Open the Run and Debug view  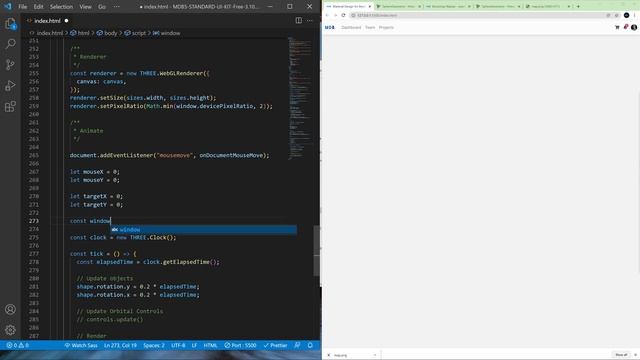coord(10,85)
